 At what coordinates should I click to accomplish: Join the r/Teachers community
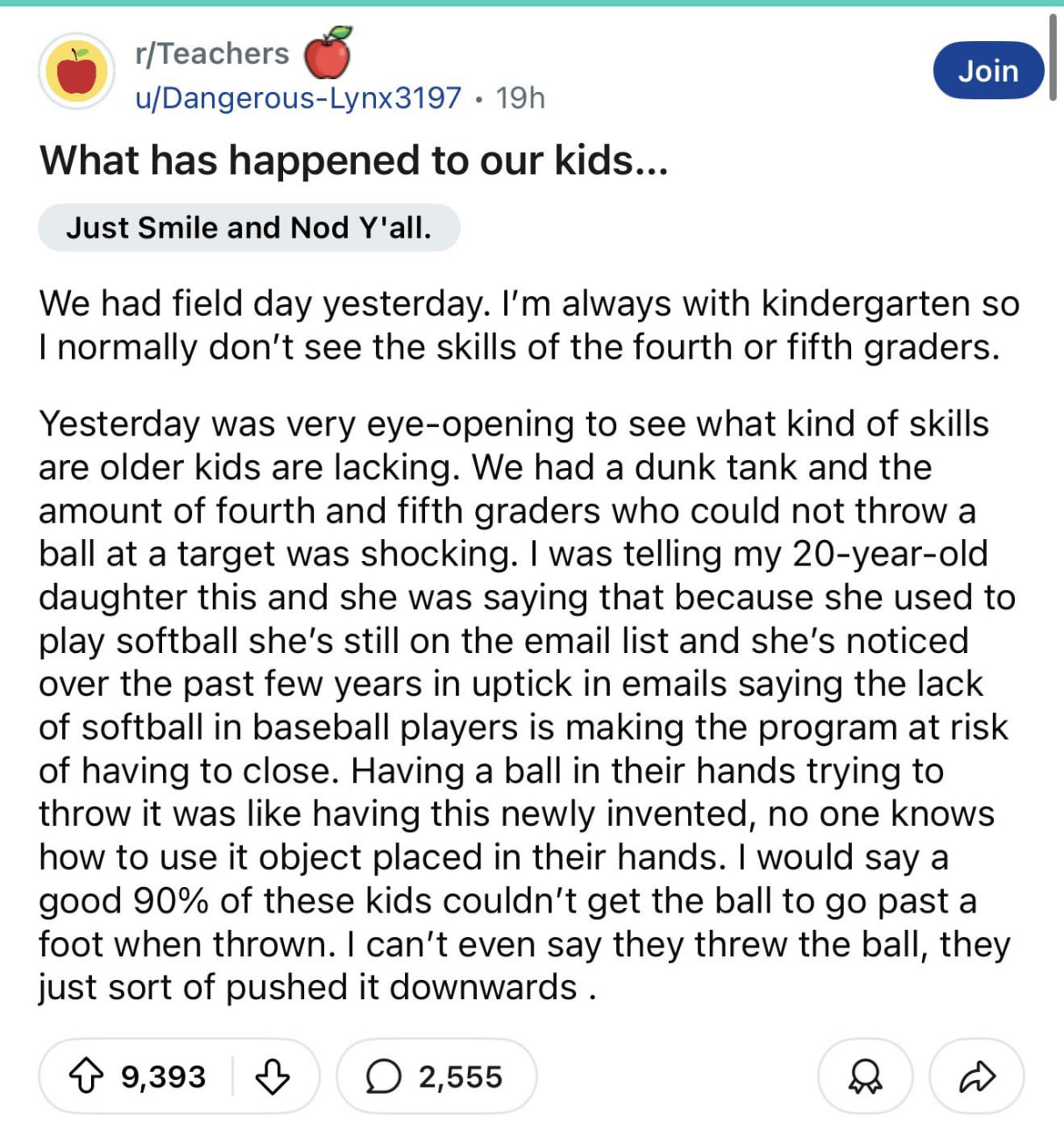click(x=989, y=70)
